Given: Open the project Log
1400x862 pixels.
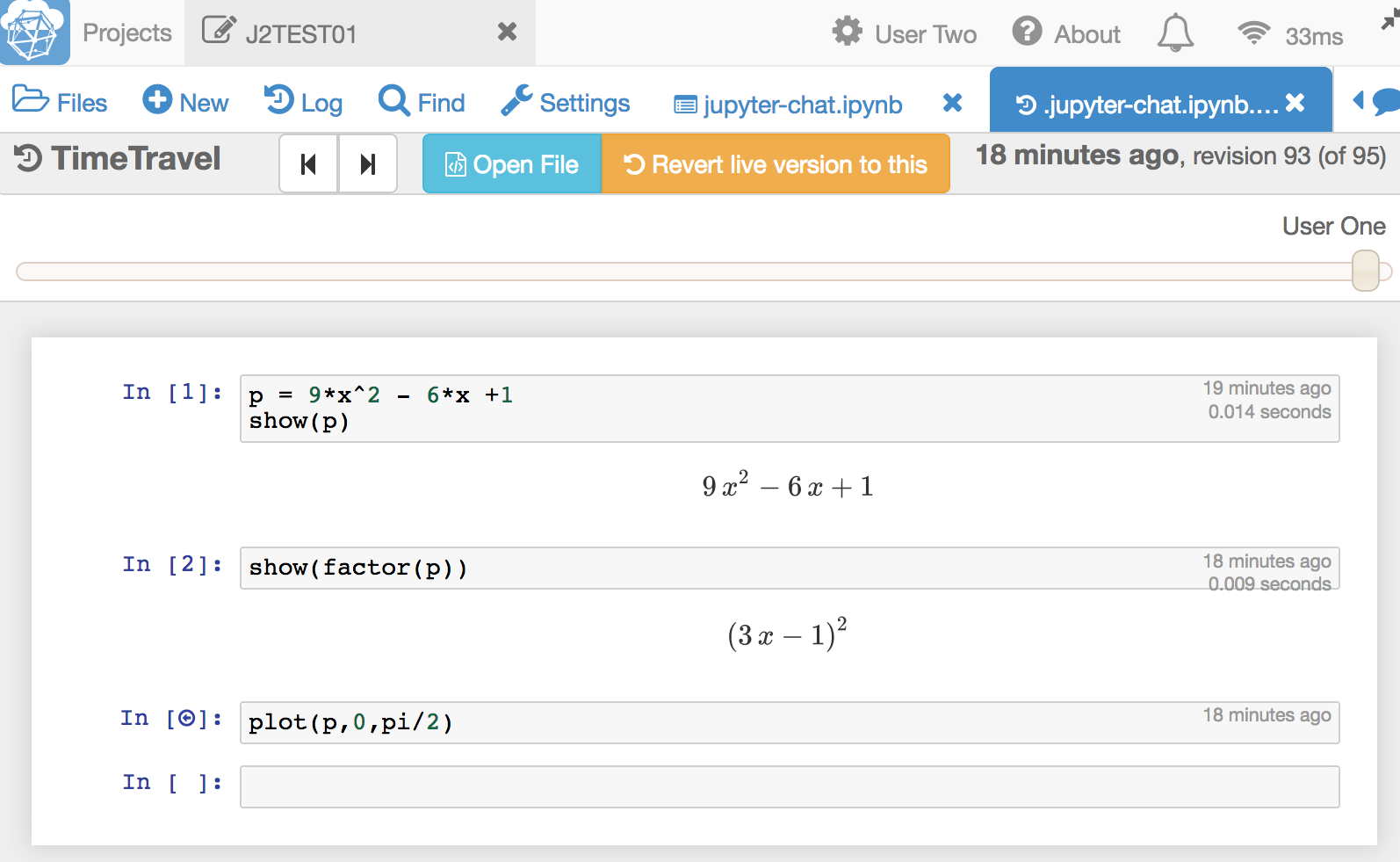Looking at the screenshot, I should point(304,103).
